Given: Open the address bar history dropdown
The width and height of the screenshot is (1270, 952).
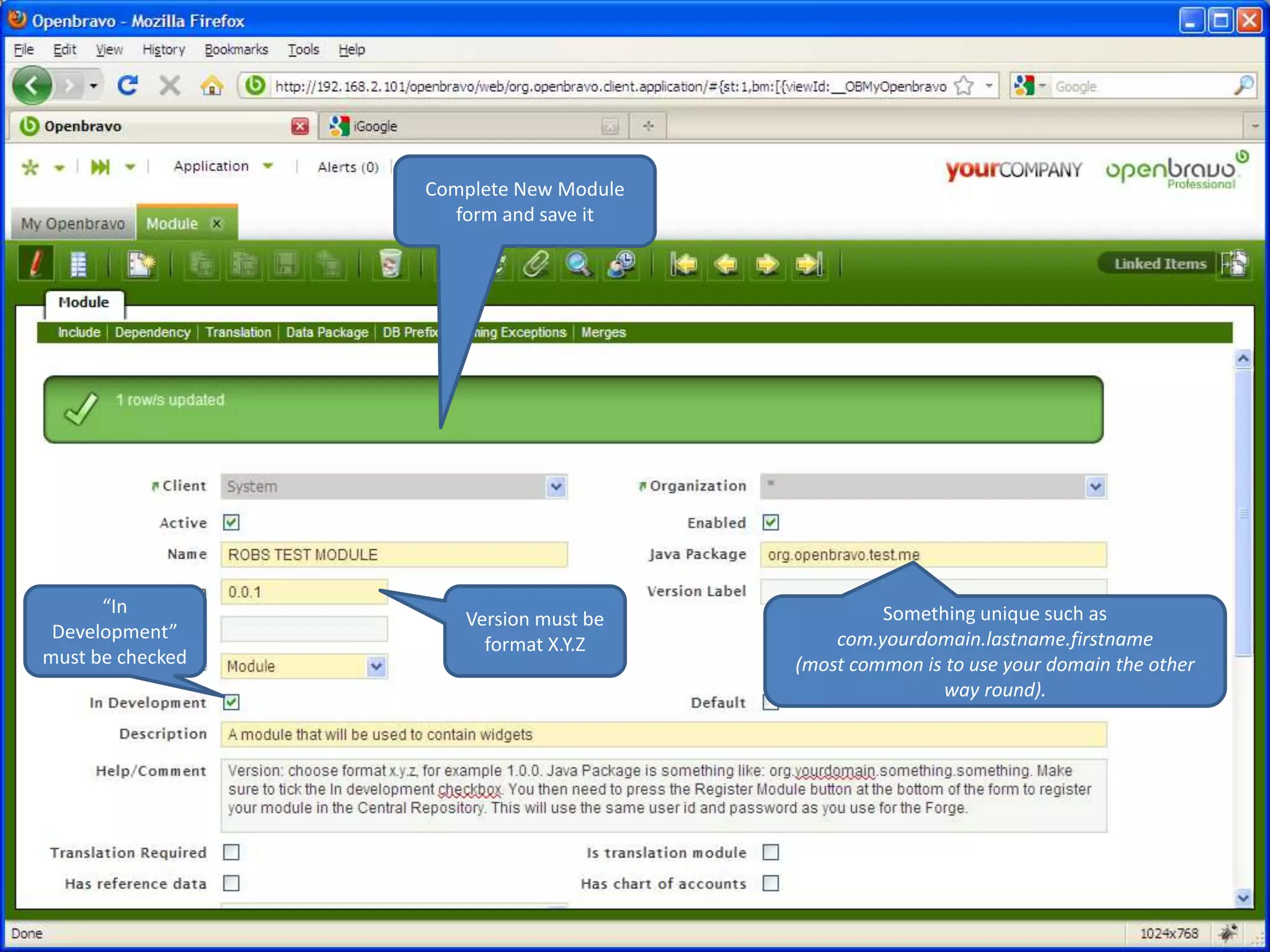Looking at the screenshot, I should (989, 86).
